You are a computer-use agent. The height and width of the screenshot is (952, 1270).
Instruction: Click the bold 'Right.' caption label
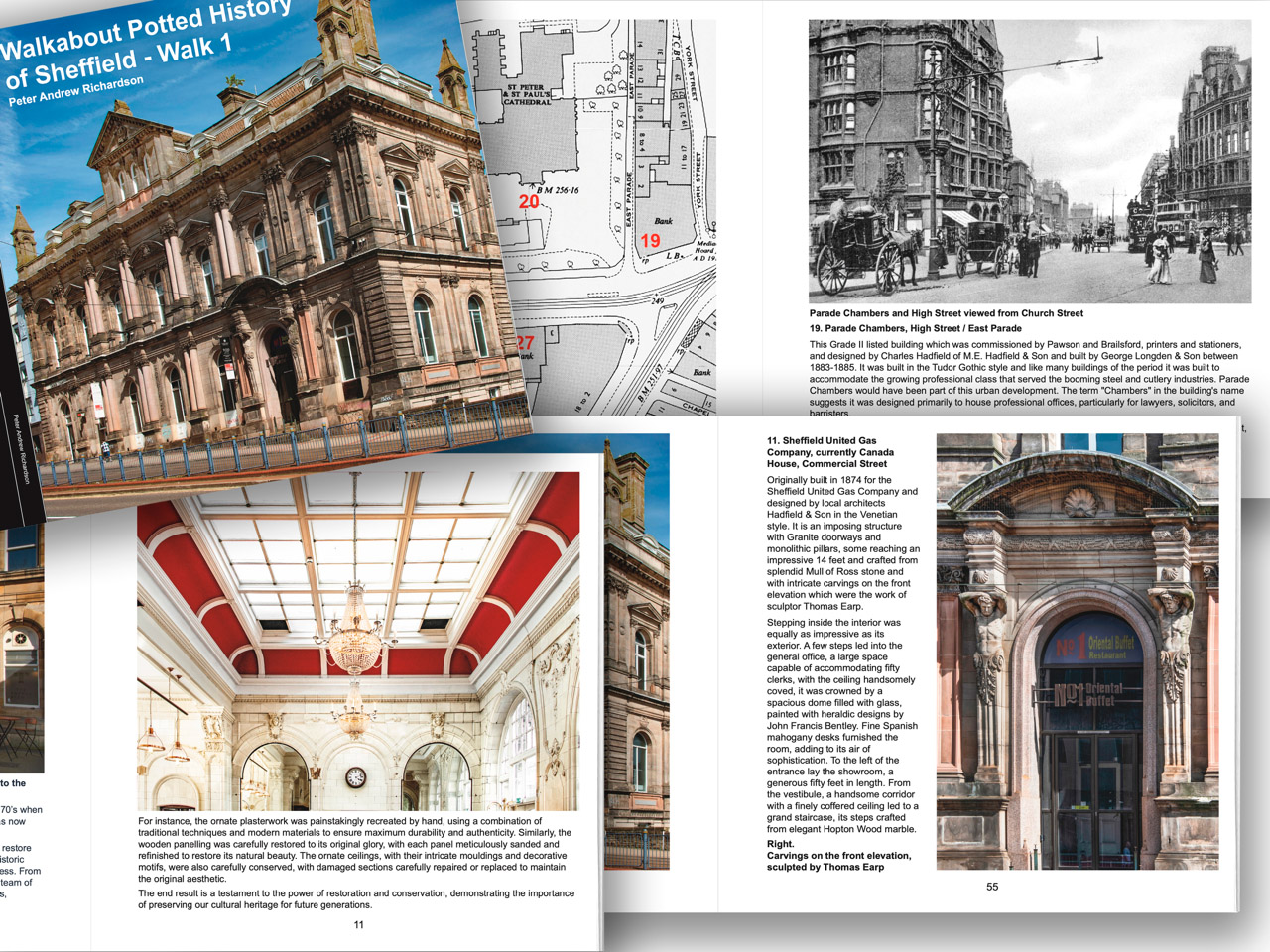click(780, 844)
